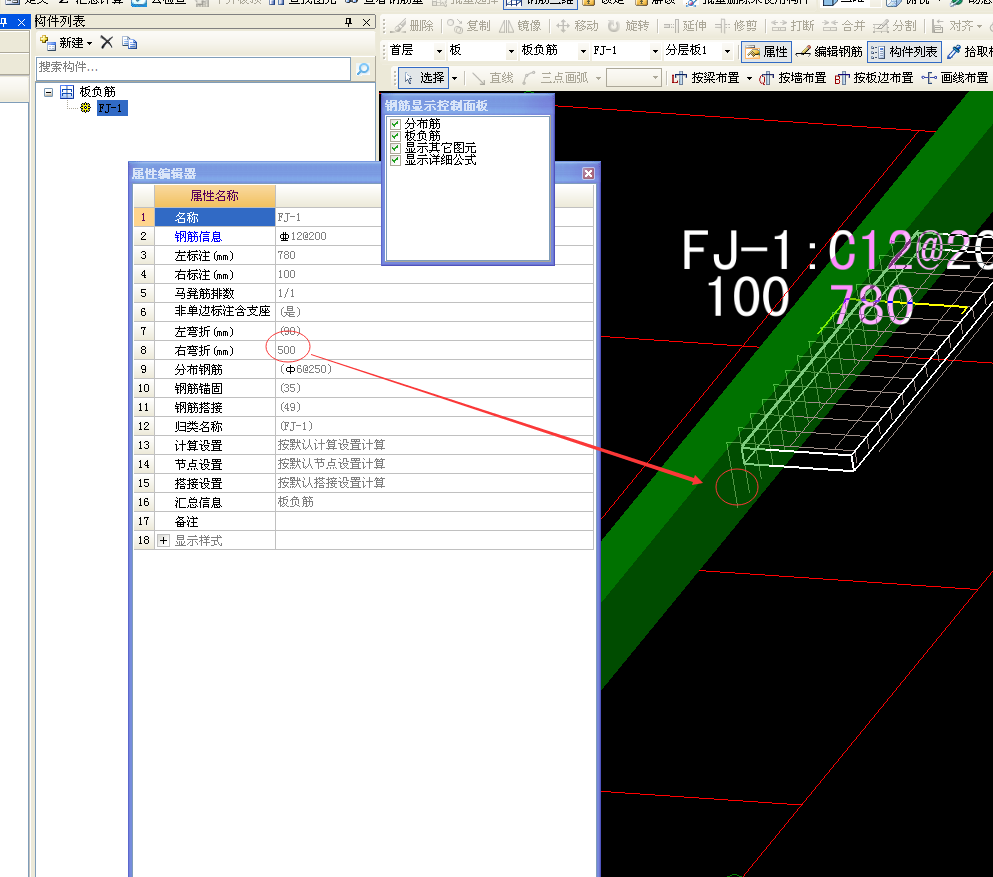Click the 新建 (New) component icon
993x877 pixels.
(48, 43)
